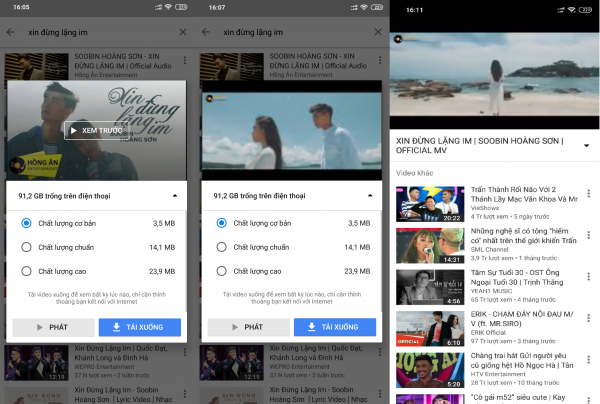Click title ERIK - CHẠM ĐÁY NỖI ĐAU
The image size is (600, 404).
pos(522,319)
